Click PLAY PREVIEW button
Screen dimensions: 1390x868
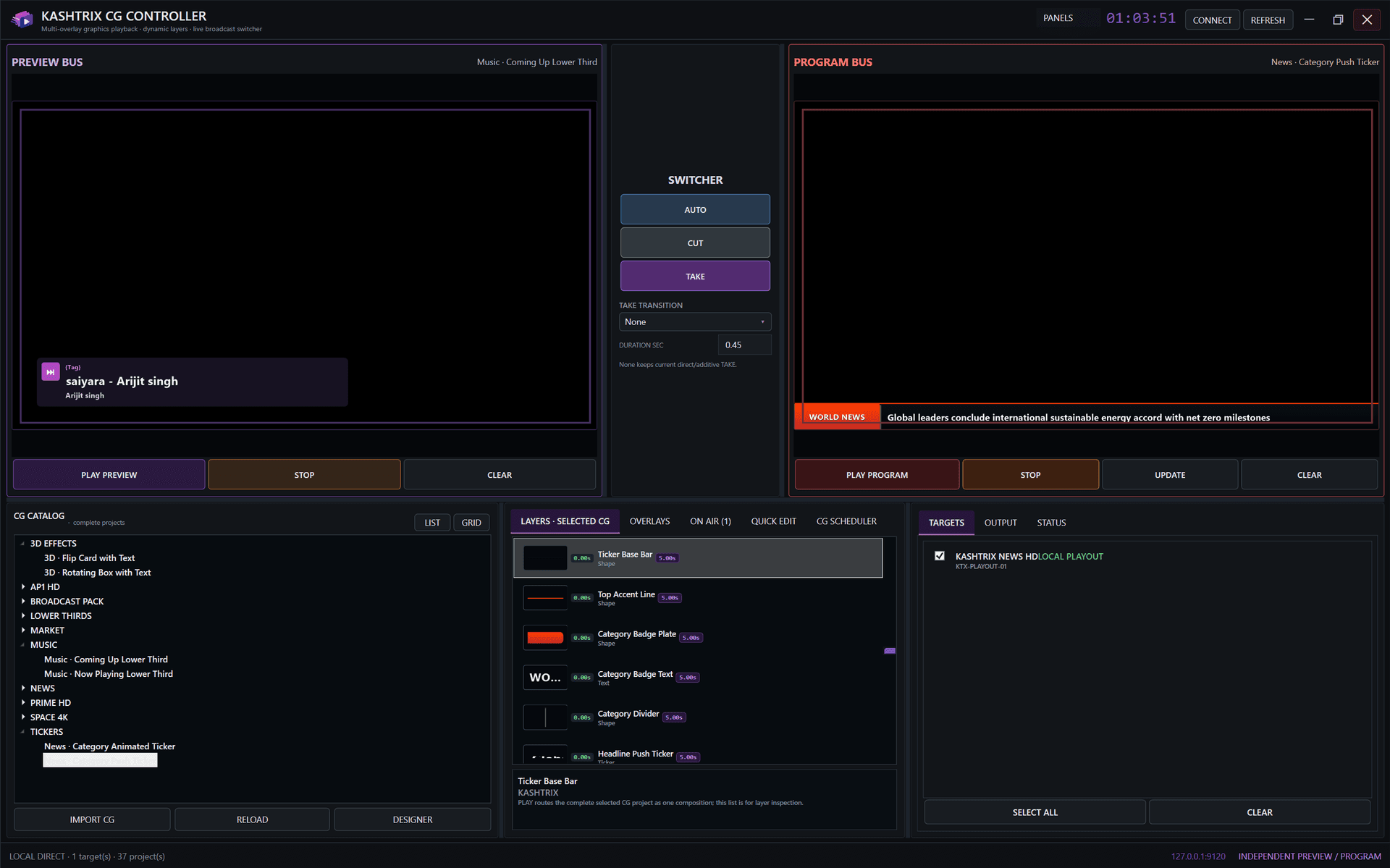(x=109, y=474)
